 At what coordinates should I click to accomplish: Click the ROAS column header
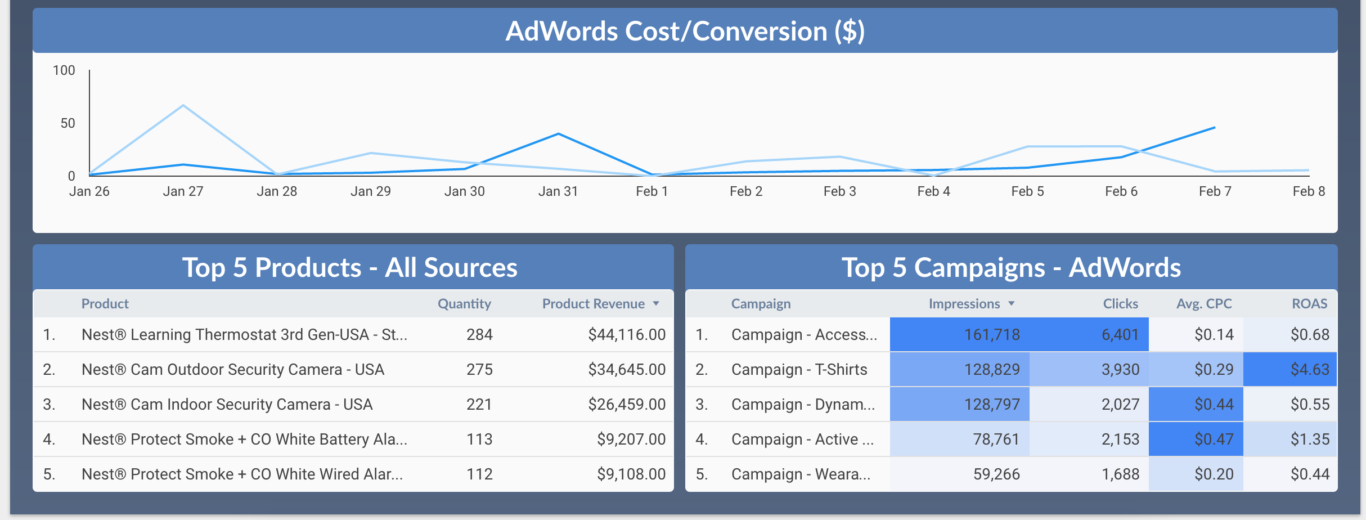click(x=1310, y=303)
